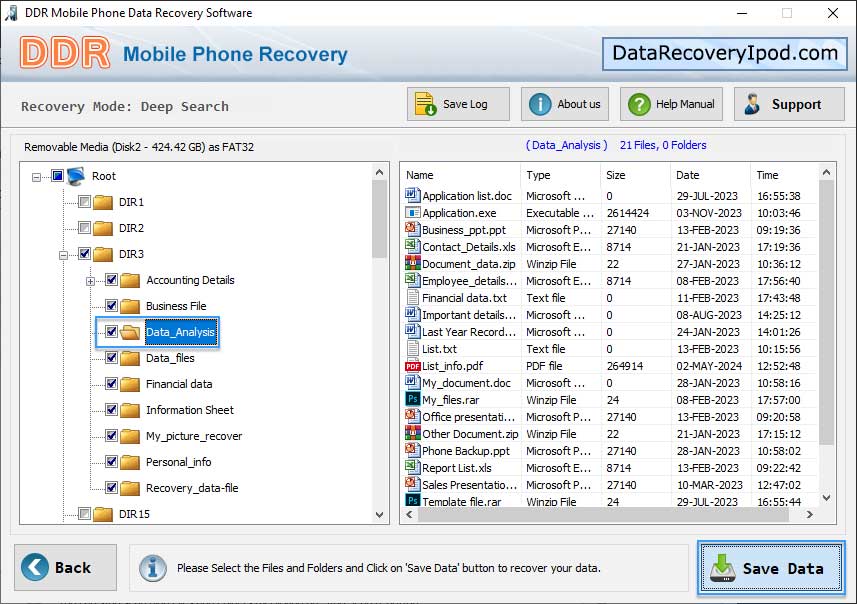The image size is (857, 604).
Task: Click the Help Manual question mark icon
Action: point(639,104)
